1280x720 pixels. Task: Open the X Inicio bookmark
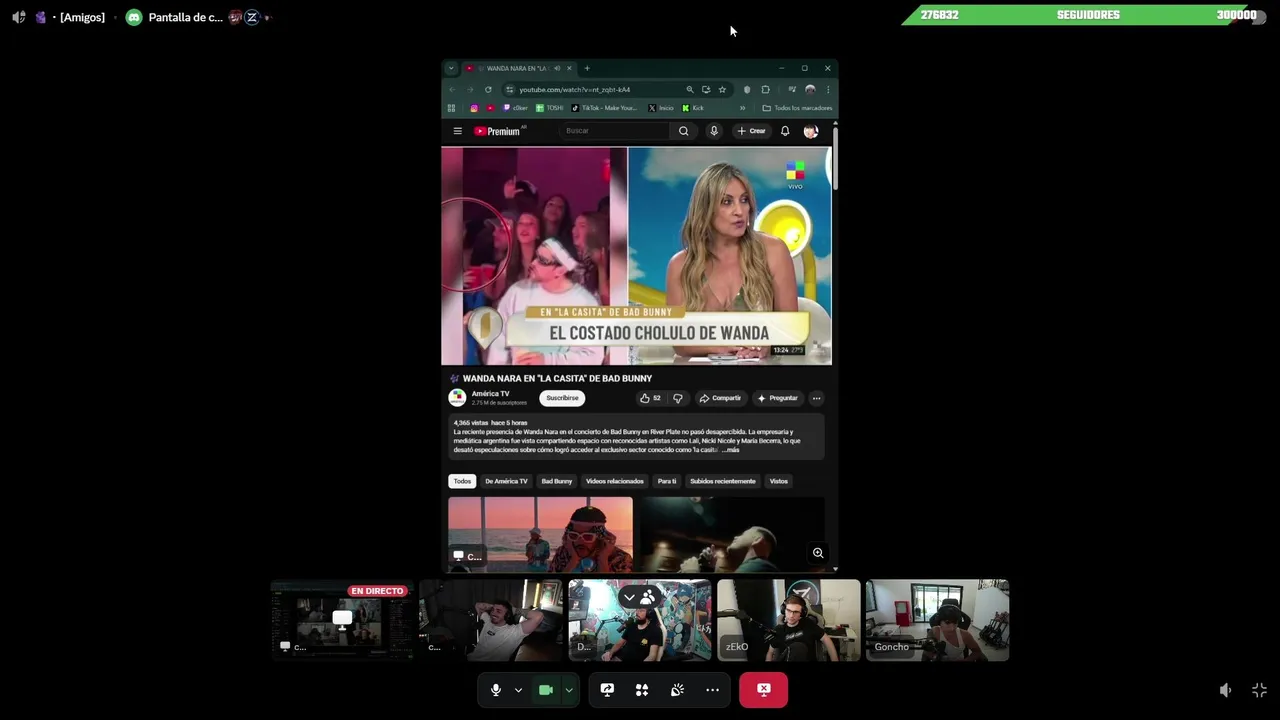click(661, 108)
